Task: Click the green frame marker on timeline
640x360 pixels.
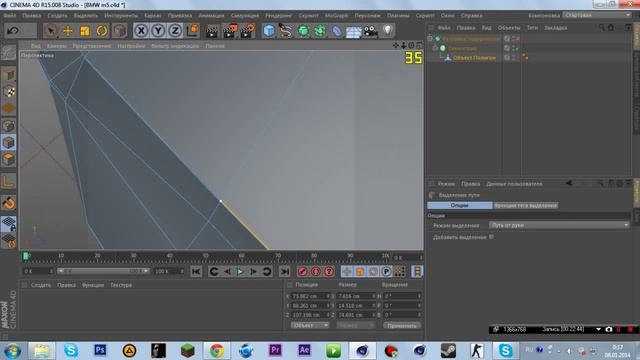Action: 26,256
